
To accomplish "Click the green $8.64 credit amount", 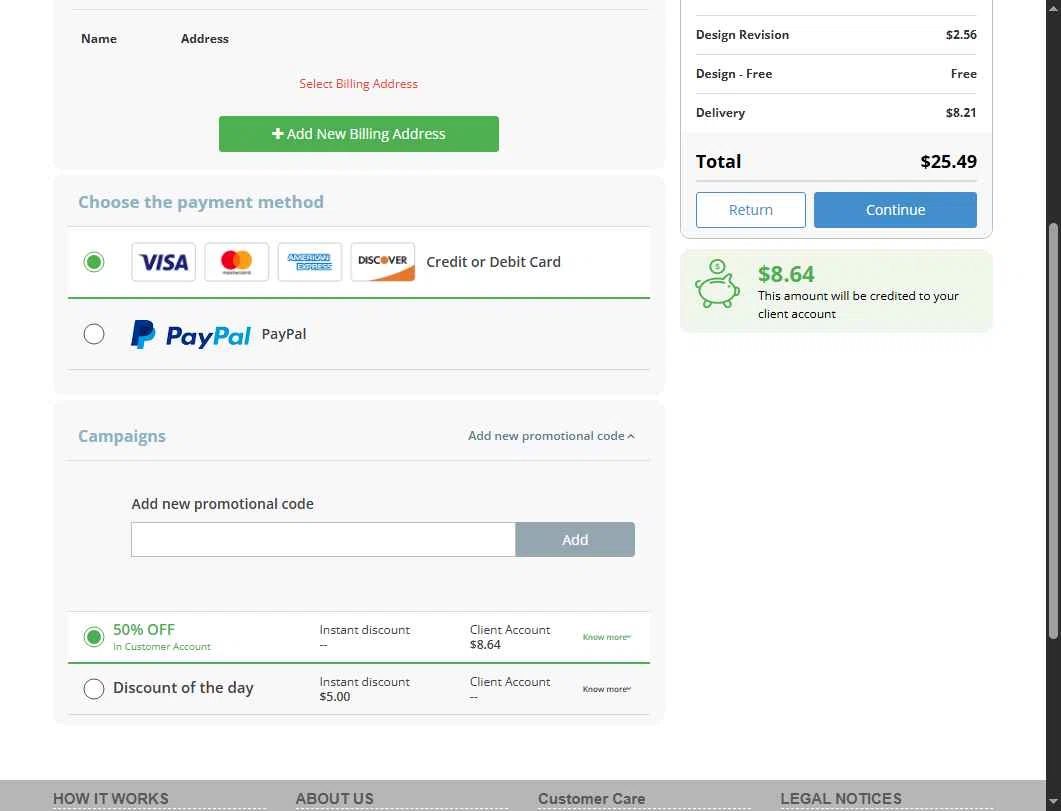I will 786,274.
